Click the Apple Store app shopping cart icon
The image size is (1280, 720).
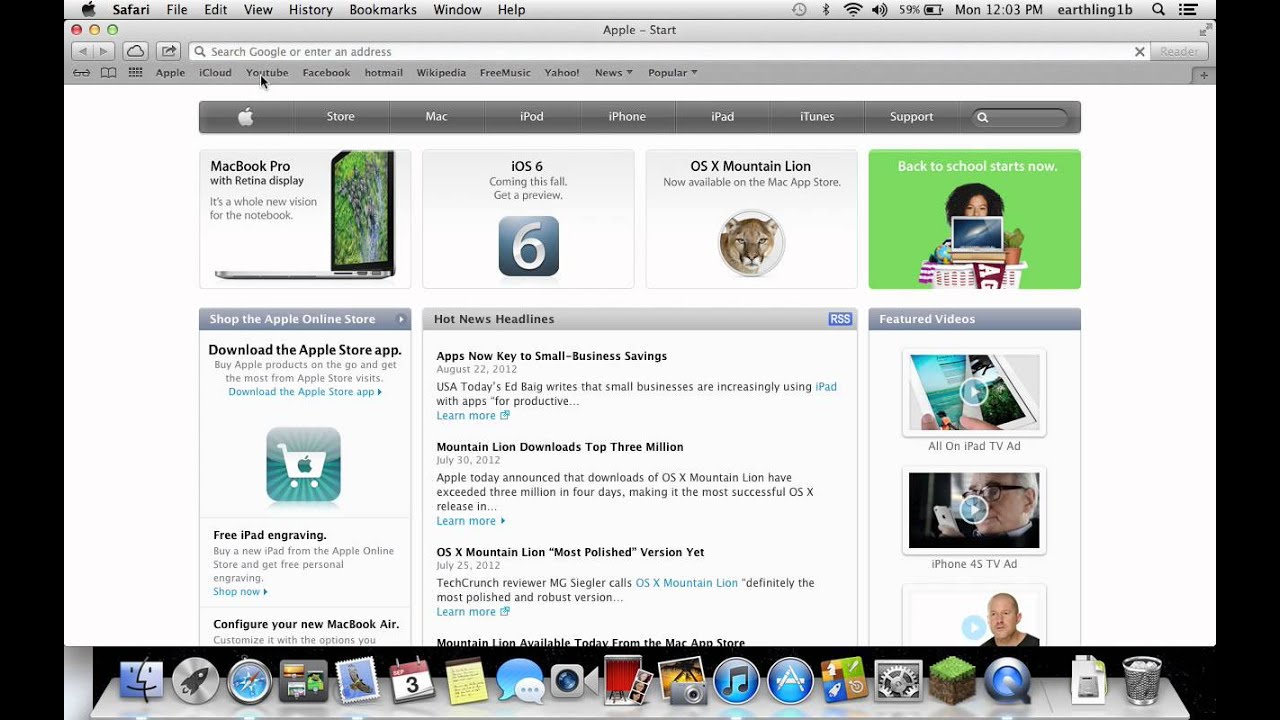303,465
